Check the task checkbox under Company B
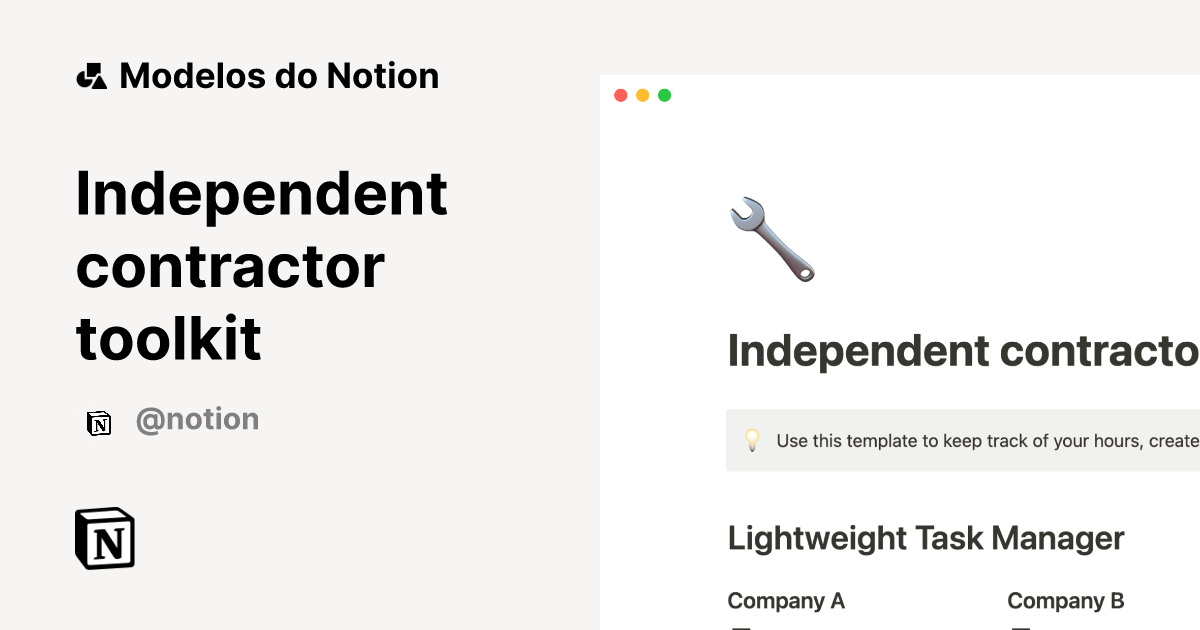The width and height of the screenshot is (1200, 630). click(x=1021, y=627)
